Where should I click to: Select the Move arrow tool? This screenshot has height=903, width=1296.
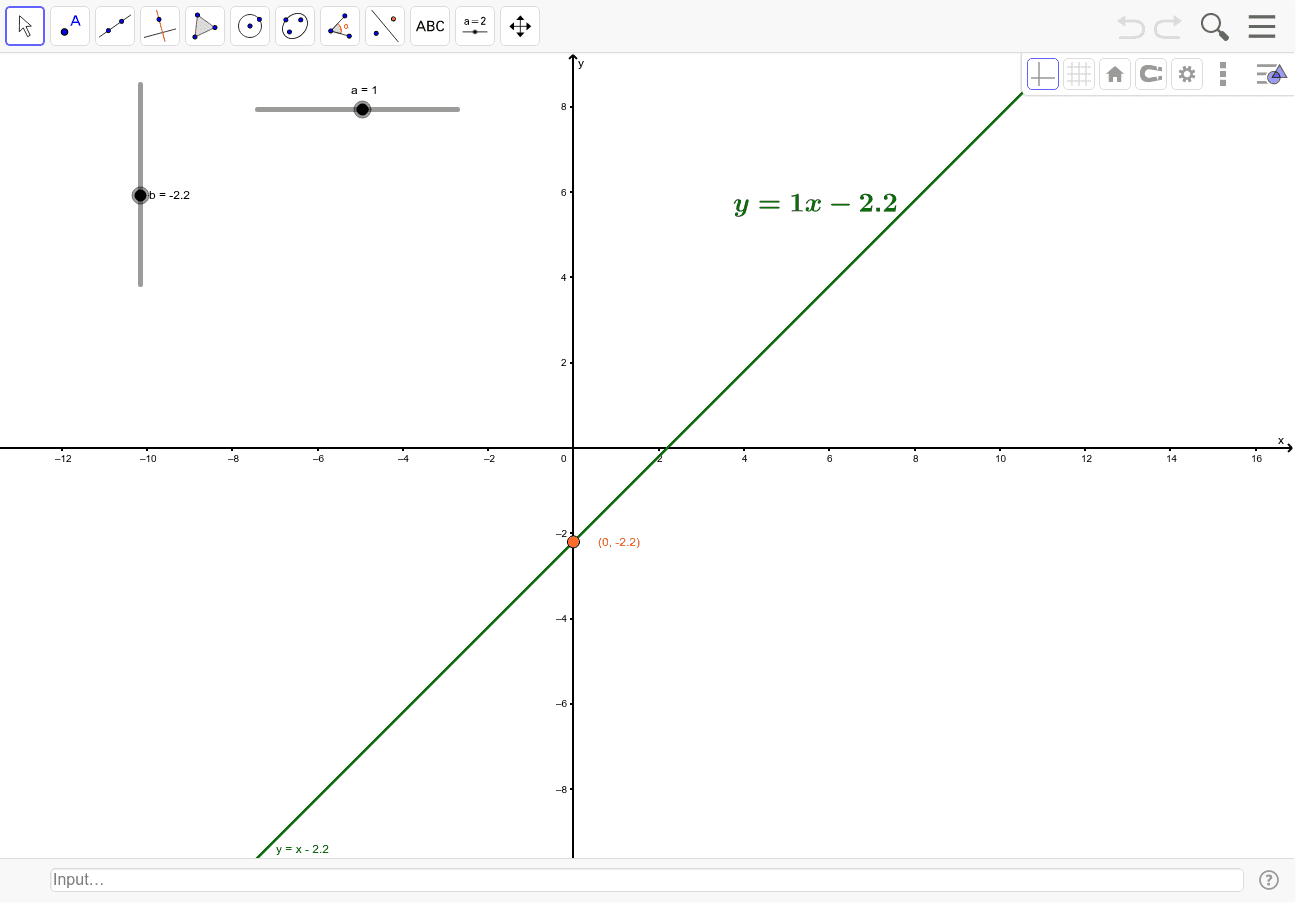tap(25, 26)
